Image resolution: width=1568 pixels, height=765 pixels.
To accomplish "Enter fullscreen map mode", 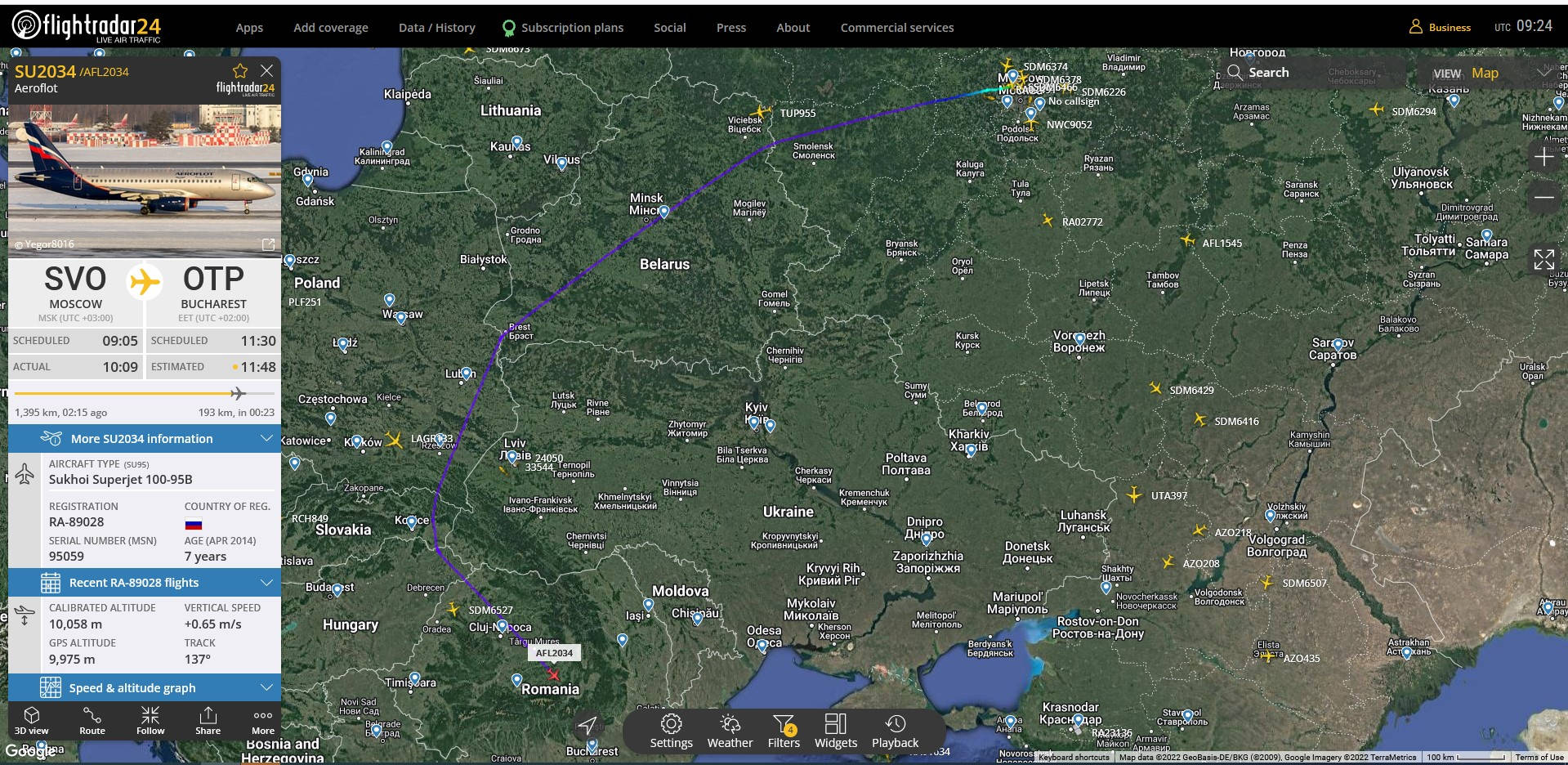I will click(x=1543, y=260).
